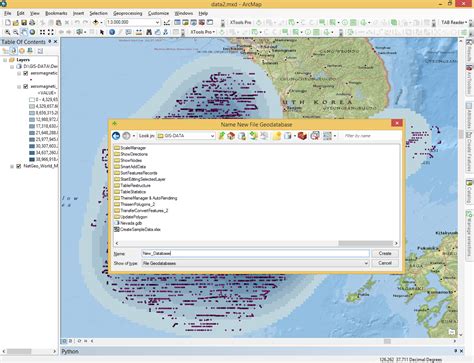Select the black arrow Select Elements tool
The image size is (474, 363).
click(102, 32)
